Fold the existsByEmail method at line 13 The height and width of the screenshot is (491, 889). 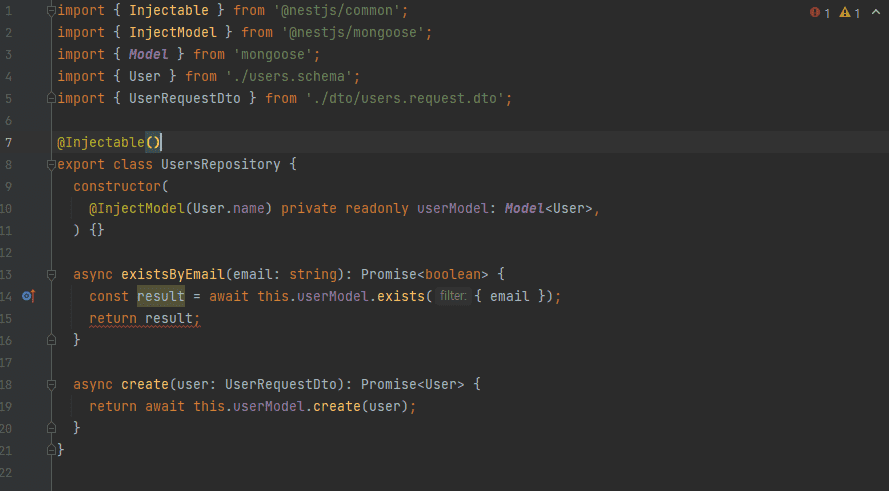click(x=51, y=275)
